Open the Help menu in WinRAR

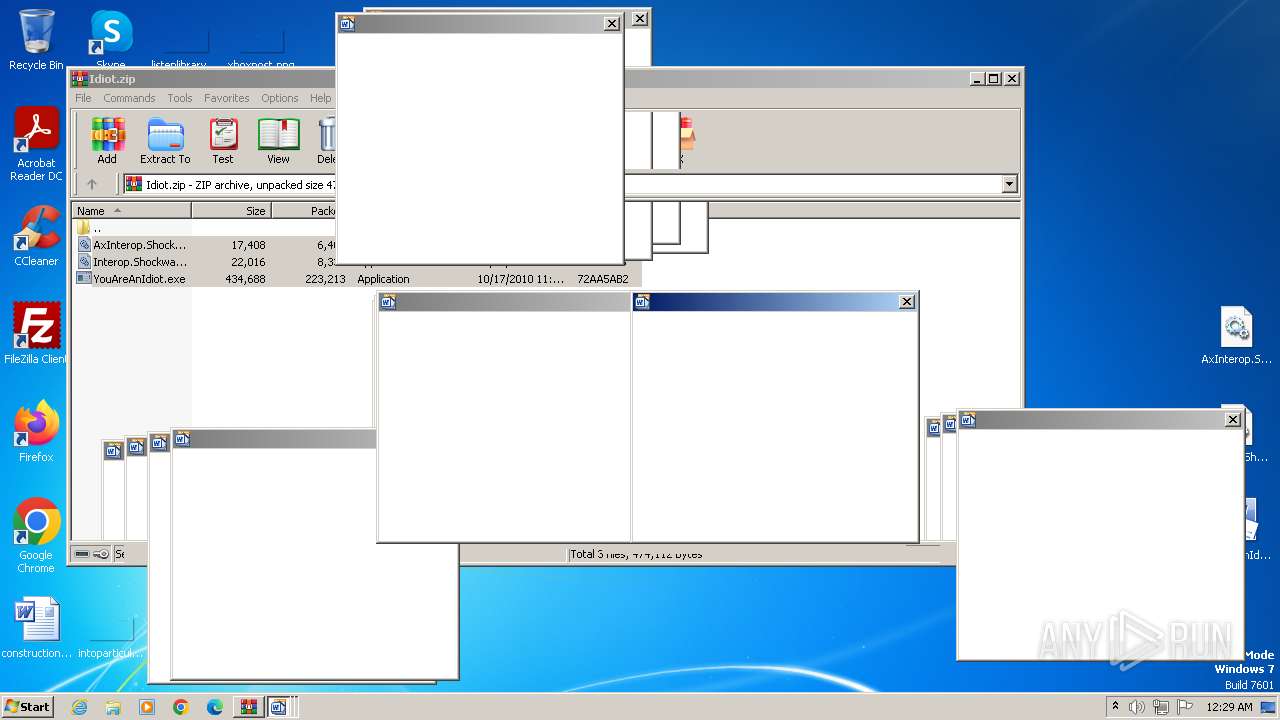pos(320,98)
